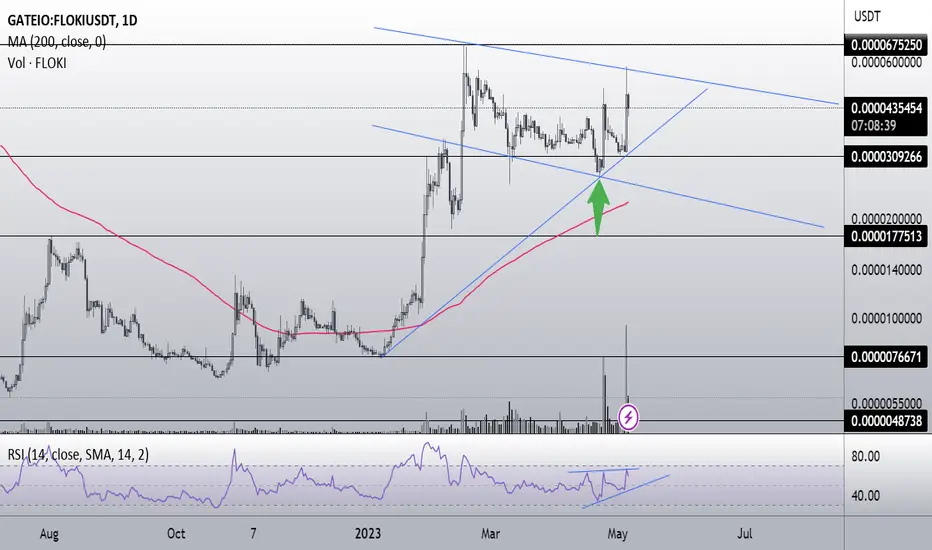932x550 pixels.
Task: Open the MA (200, close, 0) indicator legend
Action: tap(56, 42)
